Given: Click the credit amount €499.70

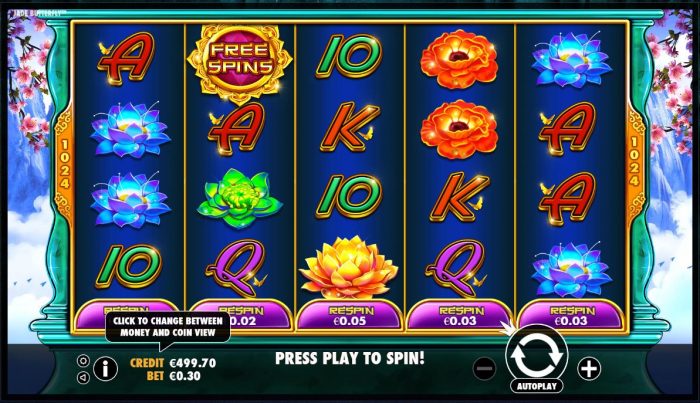Looking at the screenshot, I should (193, 363).
